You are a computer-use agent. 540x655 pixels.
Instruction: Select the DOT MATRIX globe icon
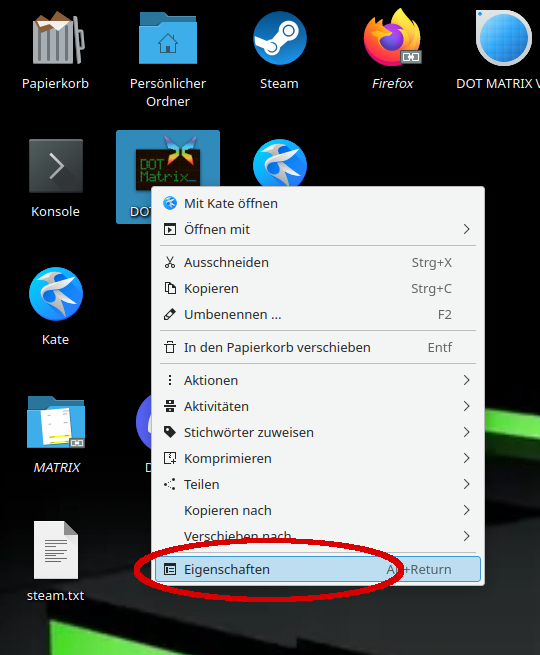pyautogui.click(x=504, y=38)
